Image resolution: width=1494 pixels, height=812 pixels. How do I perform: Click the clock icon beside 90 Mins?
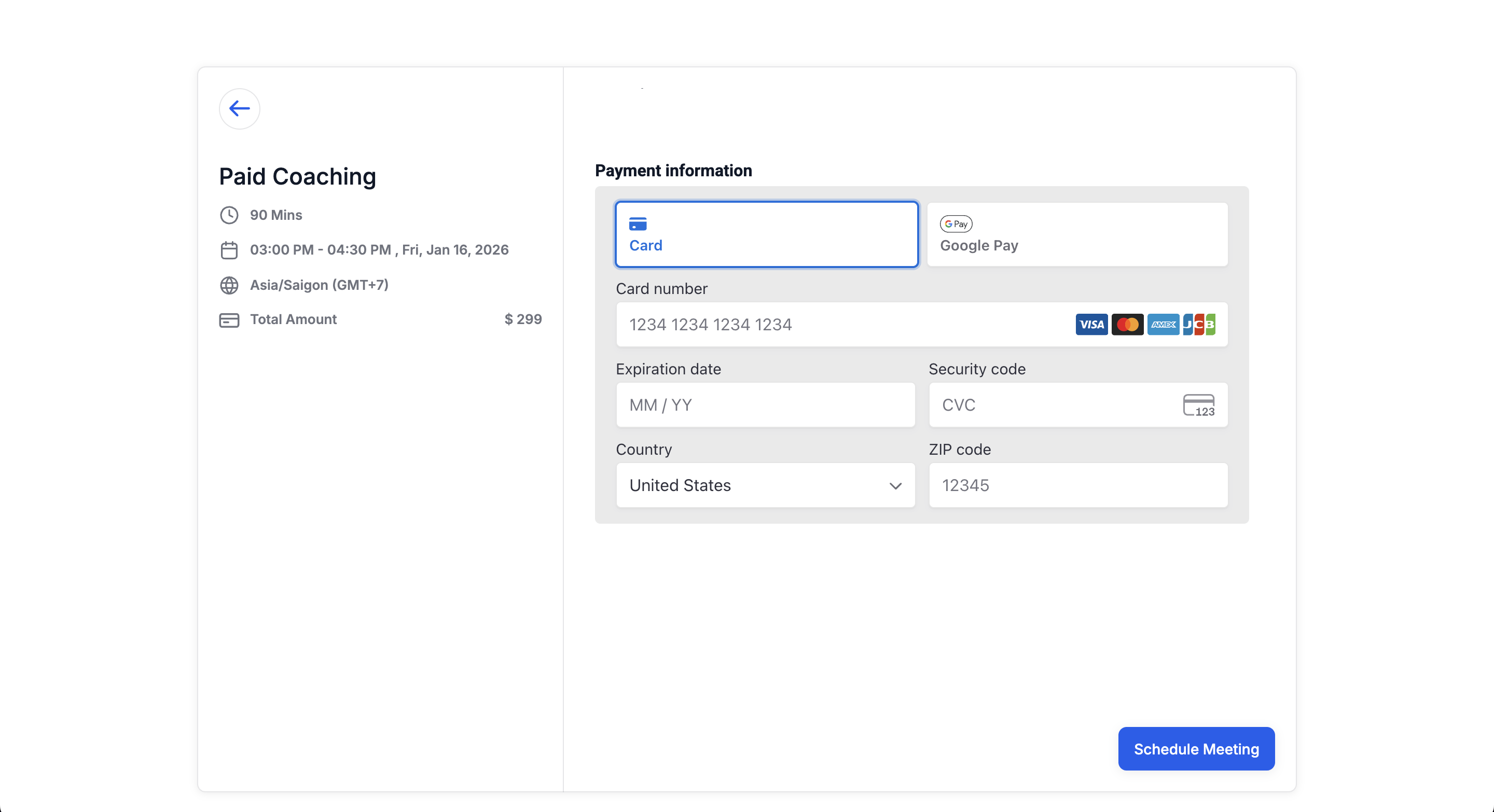point(229,215)
